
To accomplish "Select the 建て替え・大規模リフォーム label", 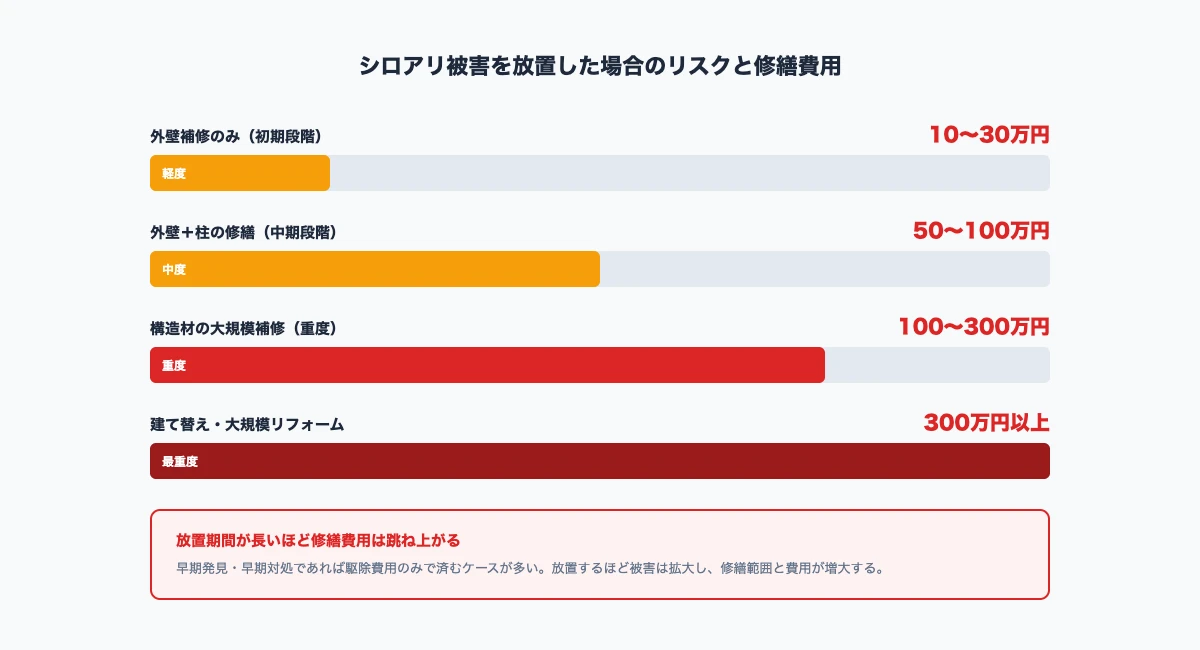I will pos(247,424).
